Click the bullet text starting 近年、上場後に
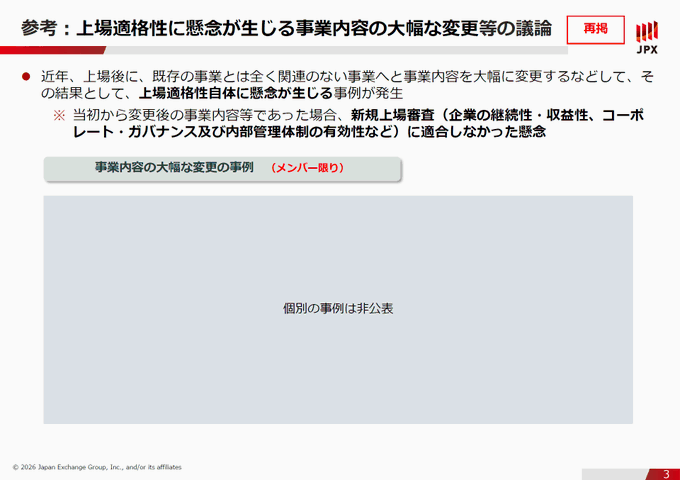The width and height of the screenshot is (680, 480). point(347,85)
